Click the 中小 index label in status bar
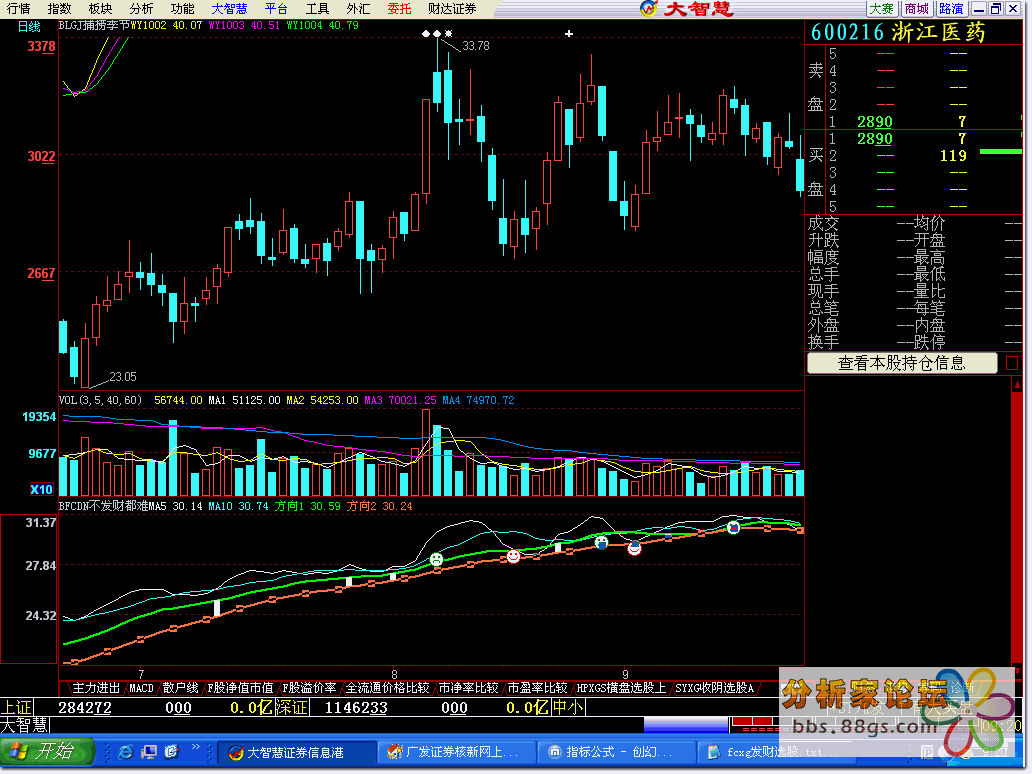The height and width of the screenshot is (774, 1032). 568,708
